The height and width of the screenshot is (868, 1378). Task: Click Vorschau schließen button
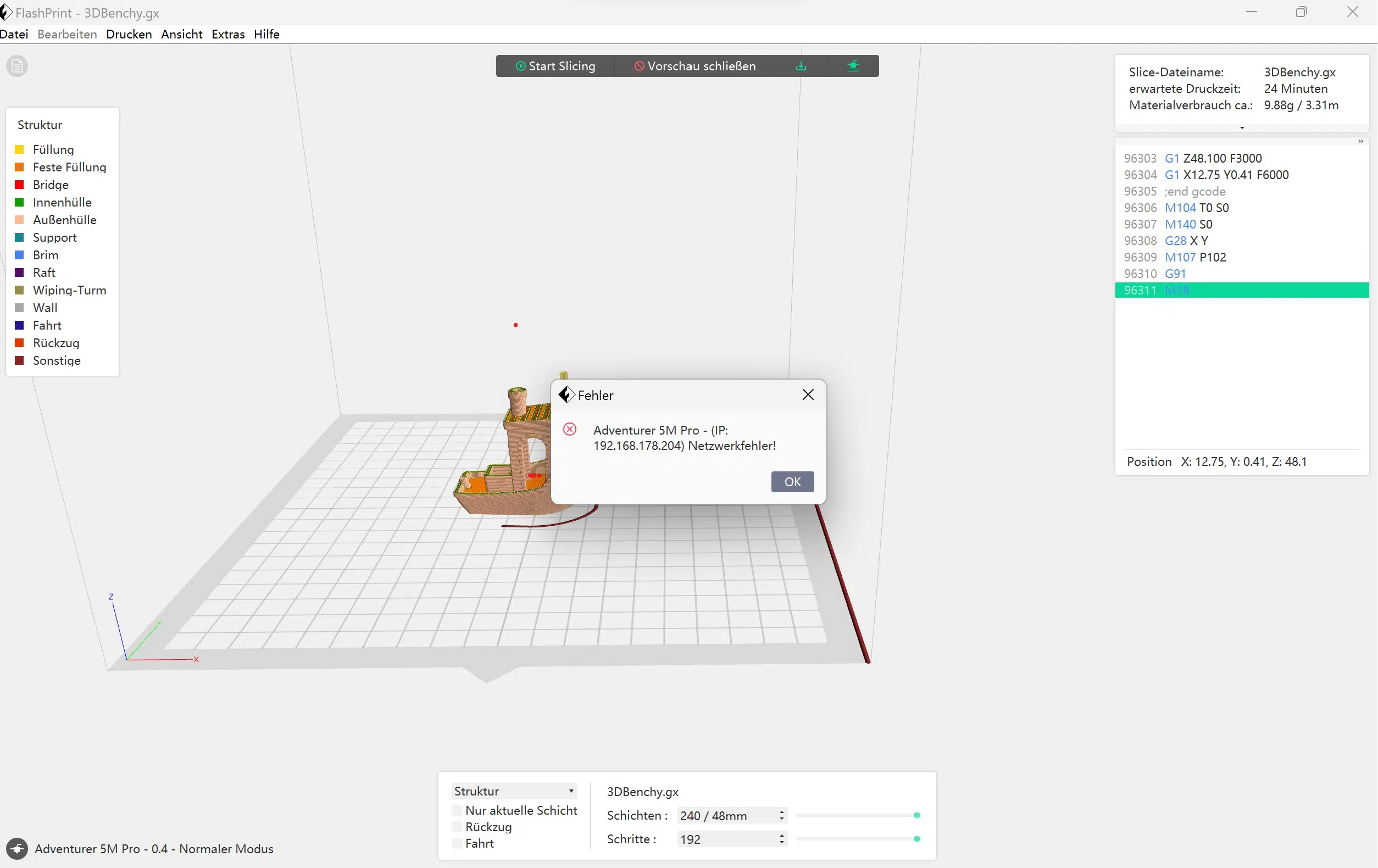694,66
